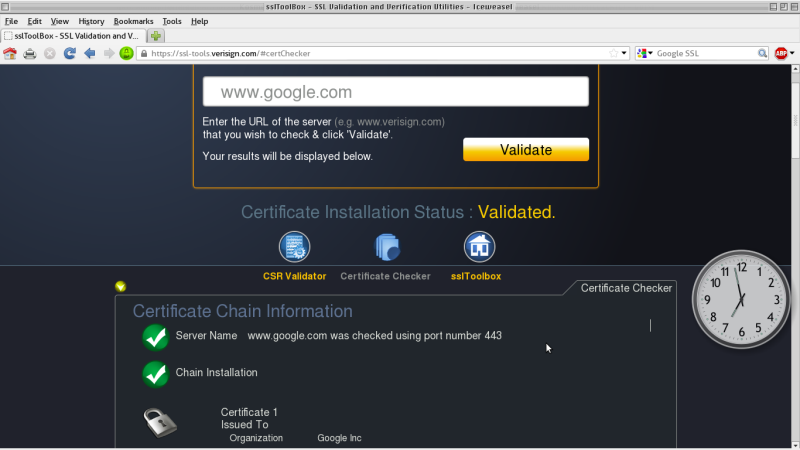Click the Certificate Checker link text

(385, 276)
